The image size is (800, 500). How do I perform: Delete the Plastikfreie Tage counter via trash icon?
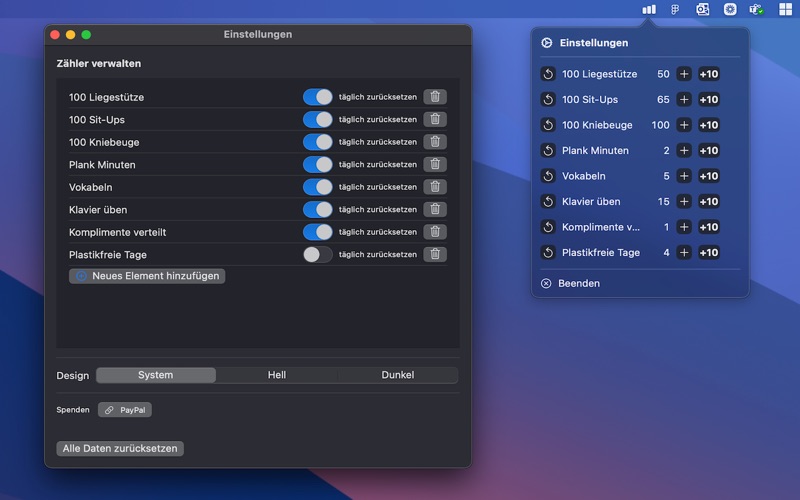pyautogui.click(x=435, y=254)
